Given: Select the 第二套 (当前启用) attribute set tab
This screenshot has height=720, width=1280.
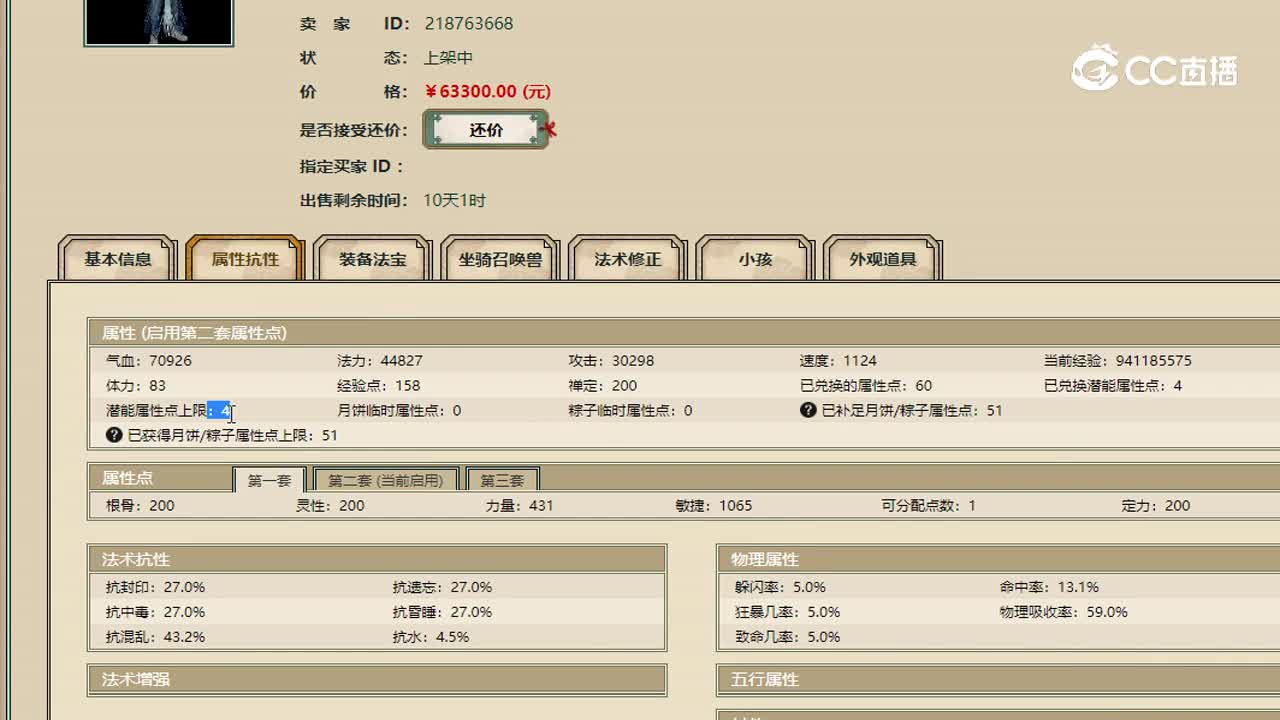Looking at the screenshot, I should [385, 480].
